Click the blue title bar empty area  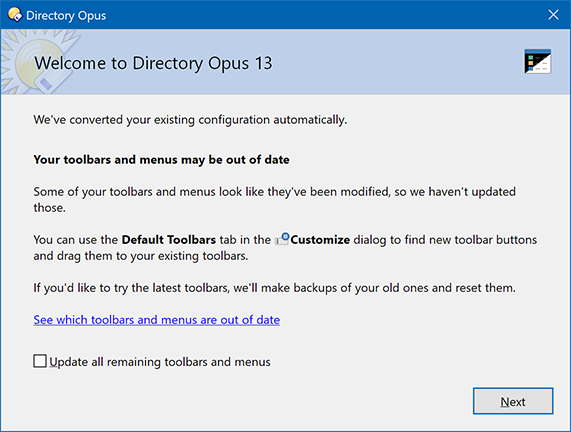coord(320,15)
